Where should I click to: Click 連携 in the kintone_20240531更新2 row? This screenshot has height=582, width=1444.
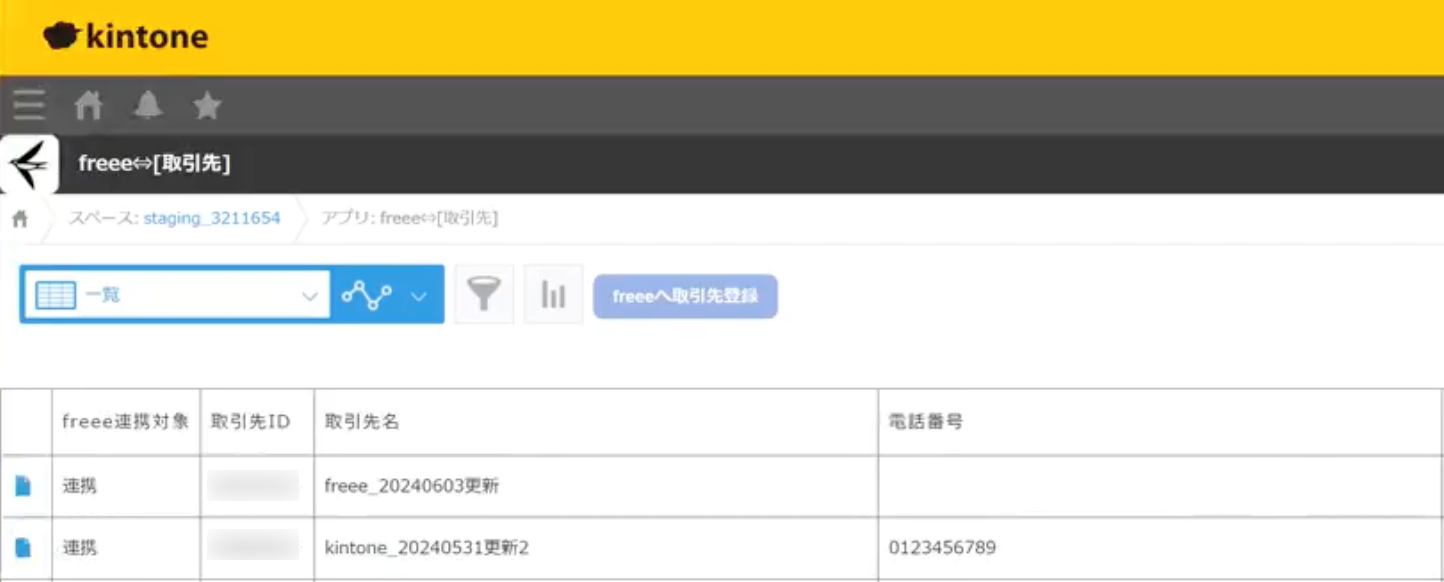pyautogui.click(x=80, y=548)
